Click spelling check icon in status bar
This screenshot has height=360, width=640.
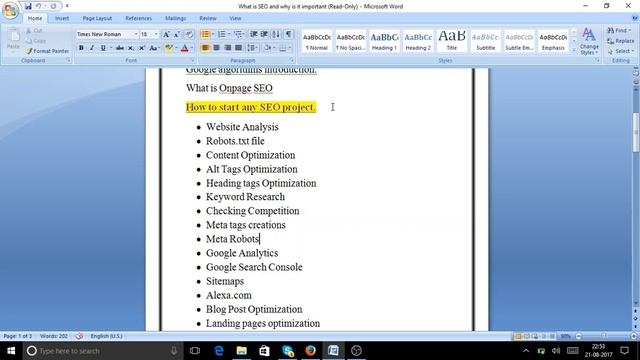(x=79, y=336)
